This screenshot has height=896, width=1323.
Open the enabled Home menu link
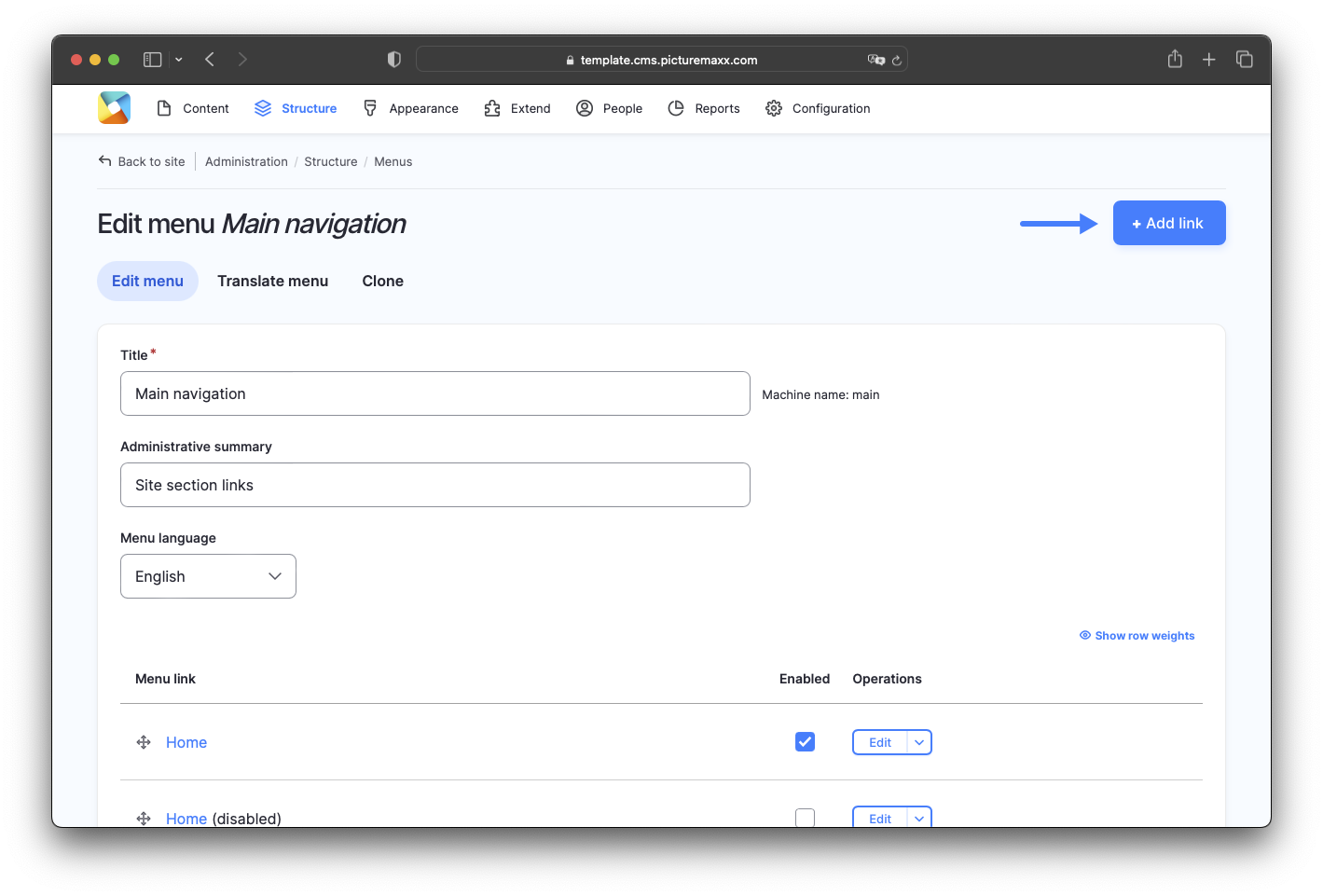(x=186, y=742)
